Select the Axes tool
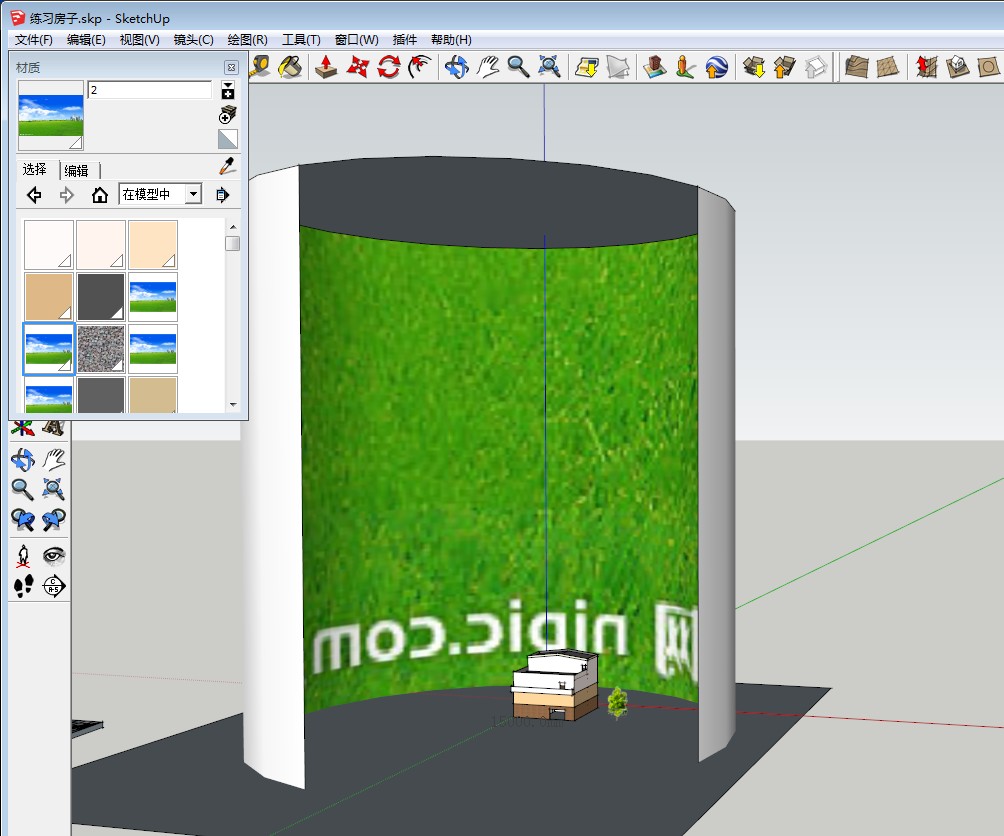 click(x=23, y=428)
